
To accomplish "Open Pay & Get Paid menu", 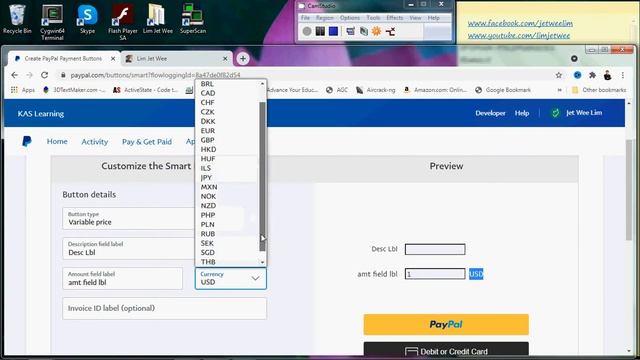I will 147,142.
